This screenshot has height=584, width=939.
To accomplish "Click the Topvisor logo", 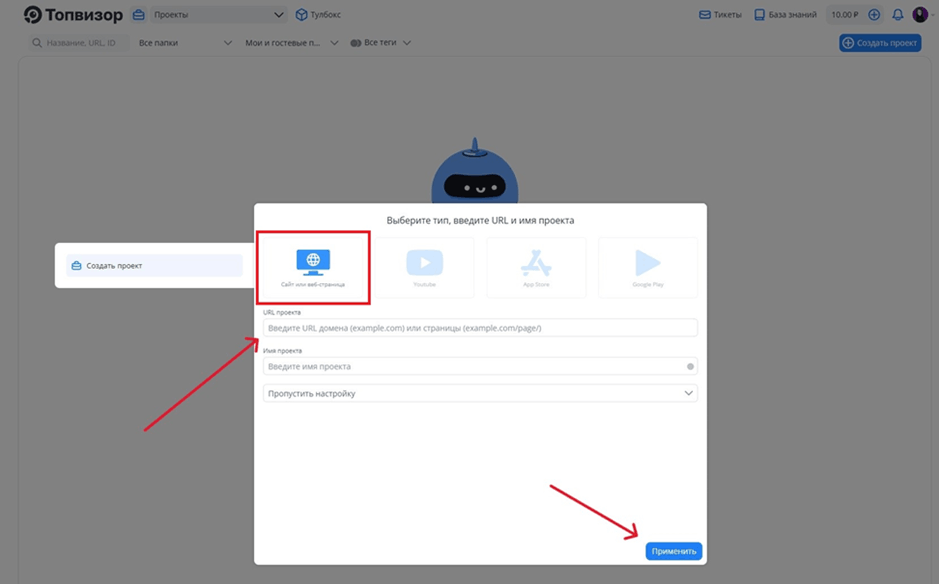I will tap(73, 15).
